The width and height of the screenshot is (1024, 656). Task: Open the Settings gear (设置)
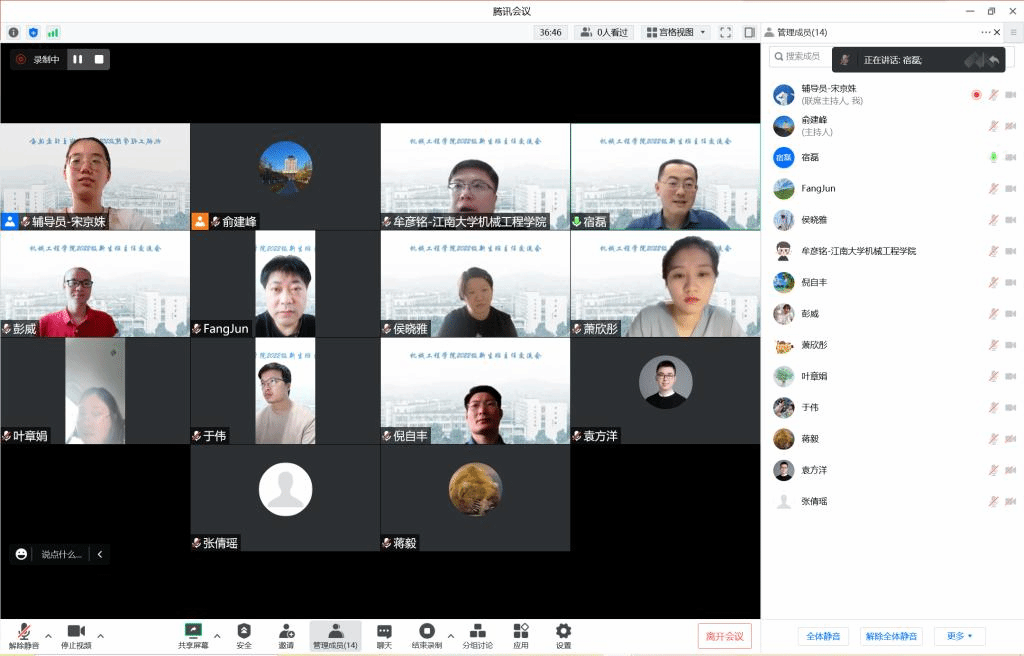[563, 635]
